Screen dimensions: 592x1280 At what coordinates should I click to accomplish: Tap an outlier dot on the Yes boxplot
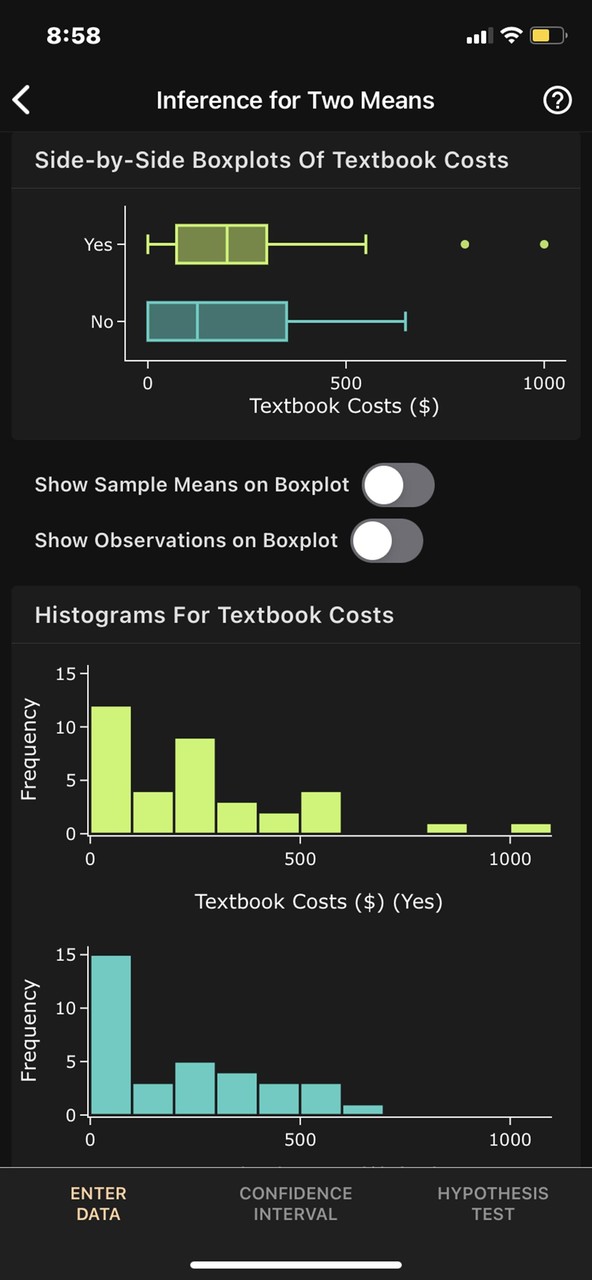(464, 243)
